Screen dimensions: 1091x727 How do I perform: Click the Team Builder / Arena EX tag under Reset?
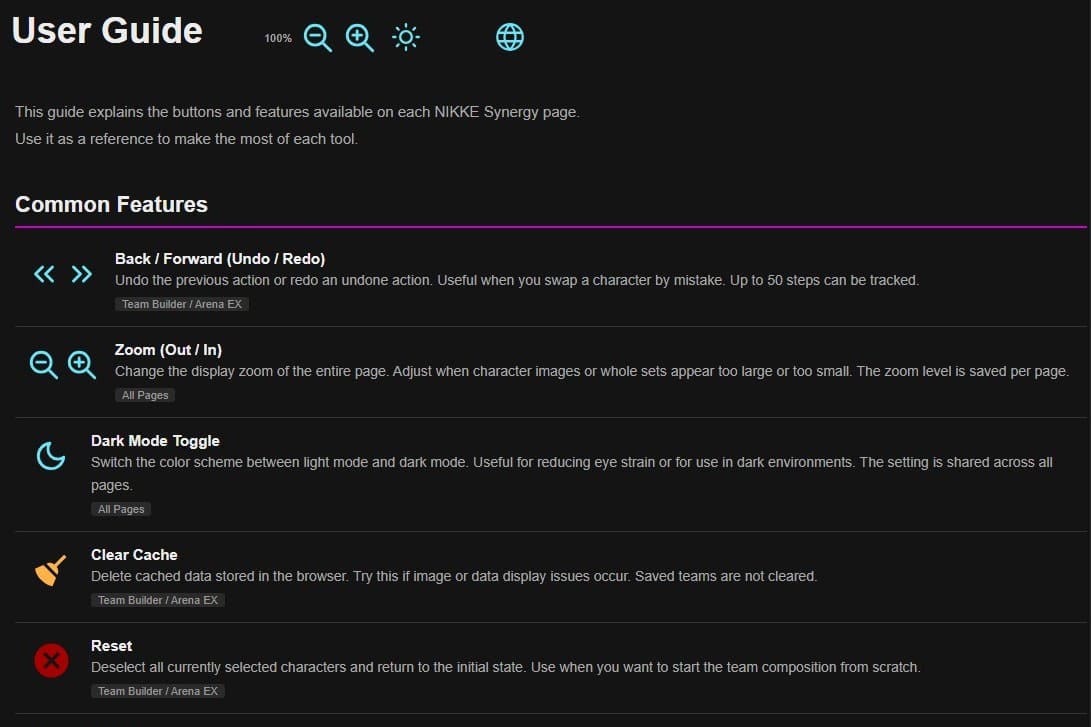click(x=158, y=691)
